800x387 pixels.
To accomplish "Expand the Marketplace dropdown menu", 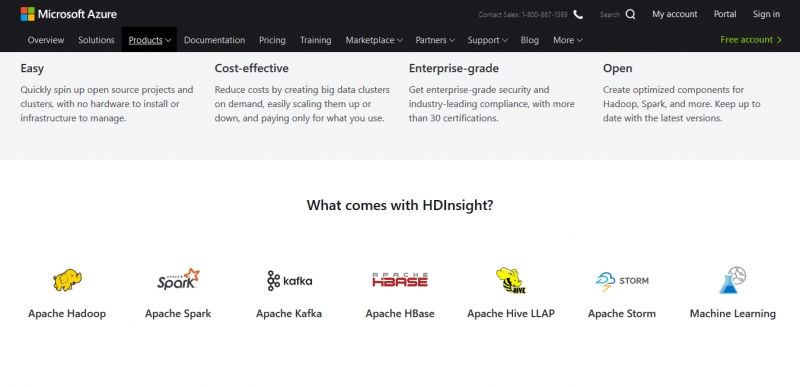I will (374, 40).
